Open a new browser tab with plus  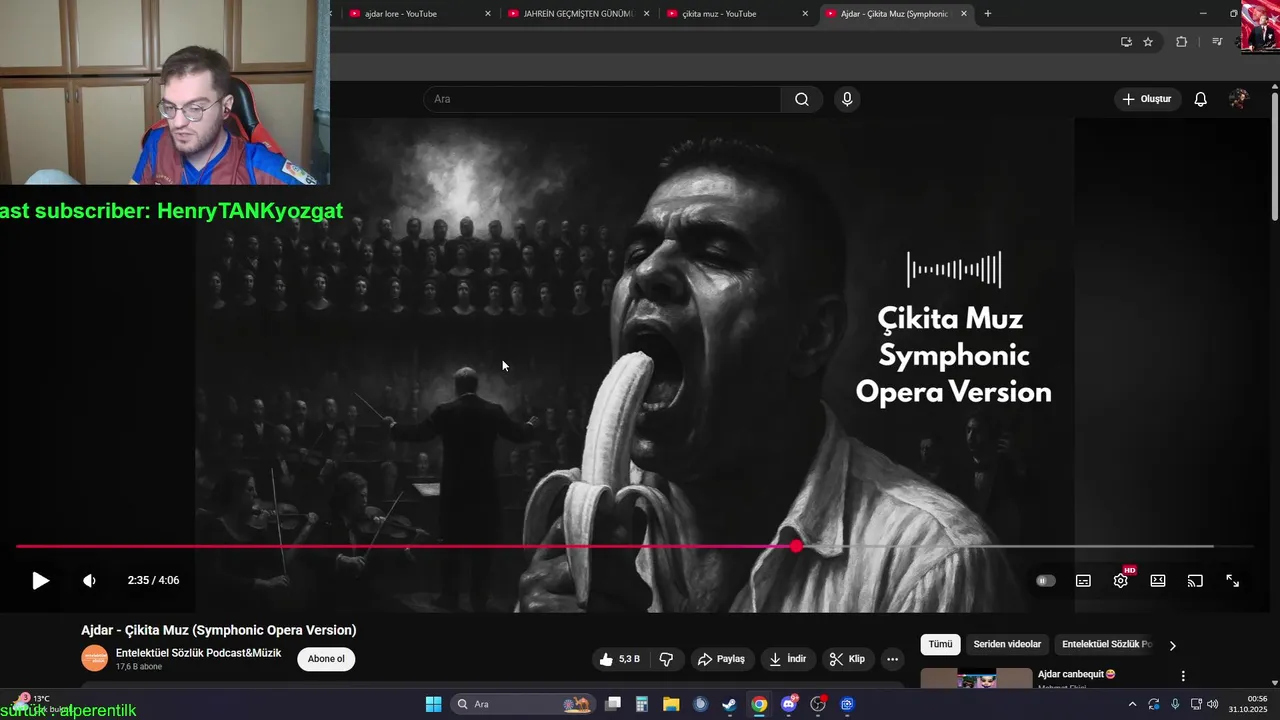pyautogui.click(x=988, y=14)
